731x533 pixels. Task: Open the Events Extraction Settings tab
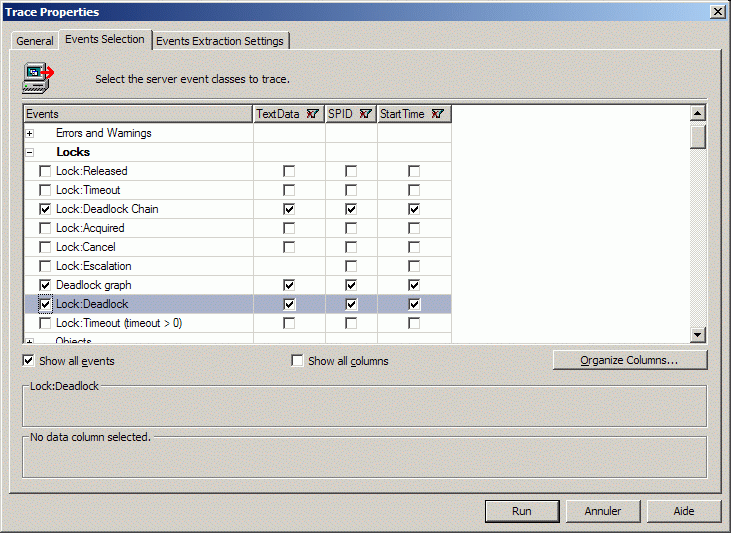coord(221,41)
